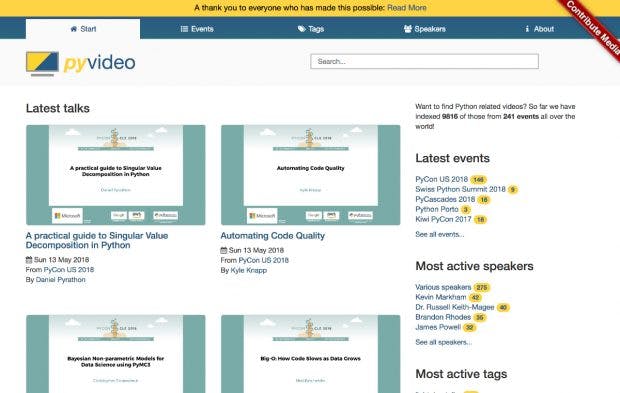Viewport: 620px width, 393px height.
Task: Open the Events menu item
Action: click(197, 29)
